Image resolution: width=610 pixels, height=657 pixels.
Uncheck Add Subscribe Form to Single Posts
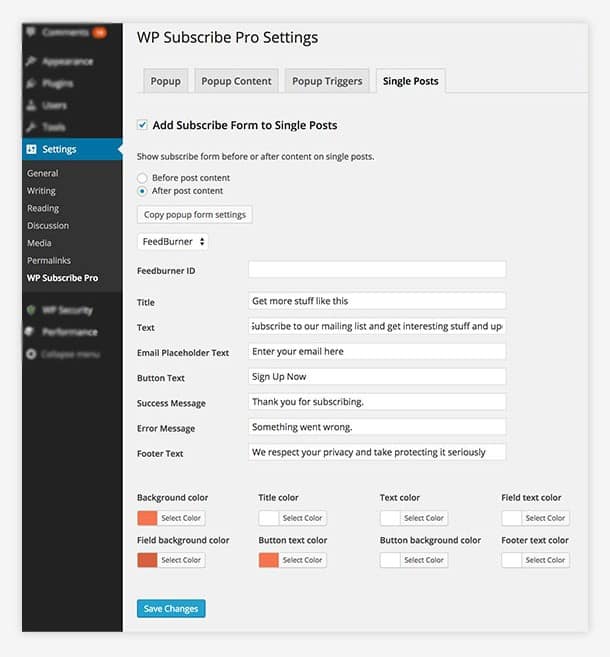point(142,125)
